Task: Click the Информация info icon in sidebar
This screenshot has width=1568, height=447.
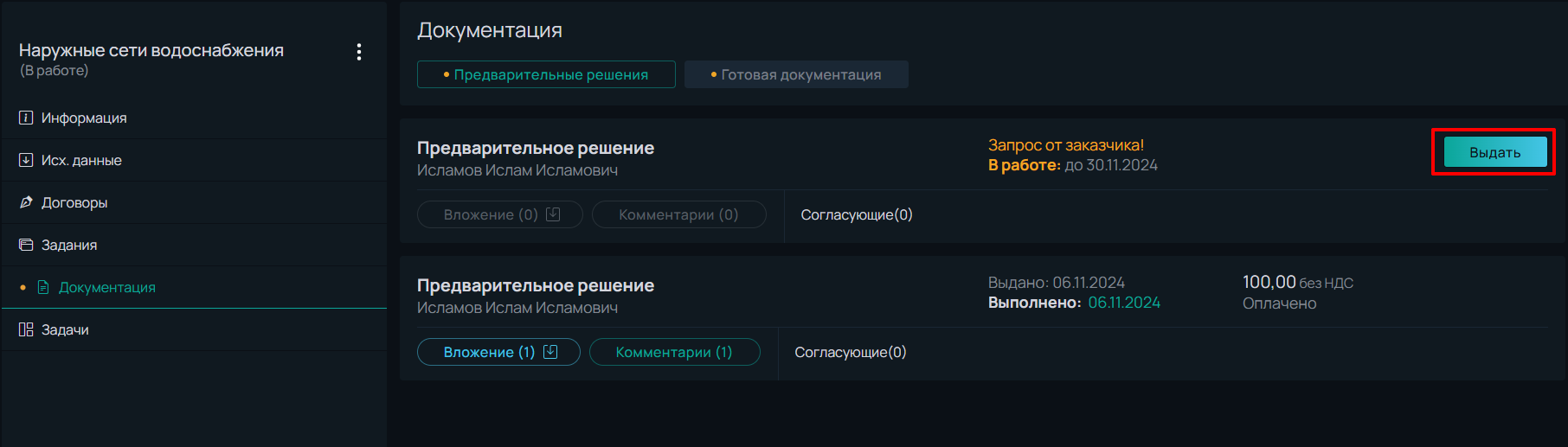Action: click(26, 118)
